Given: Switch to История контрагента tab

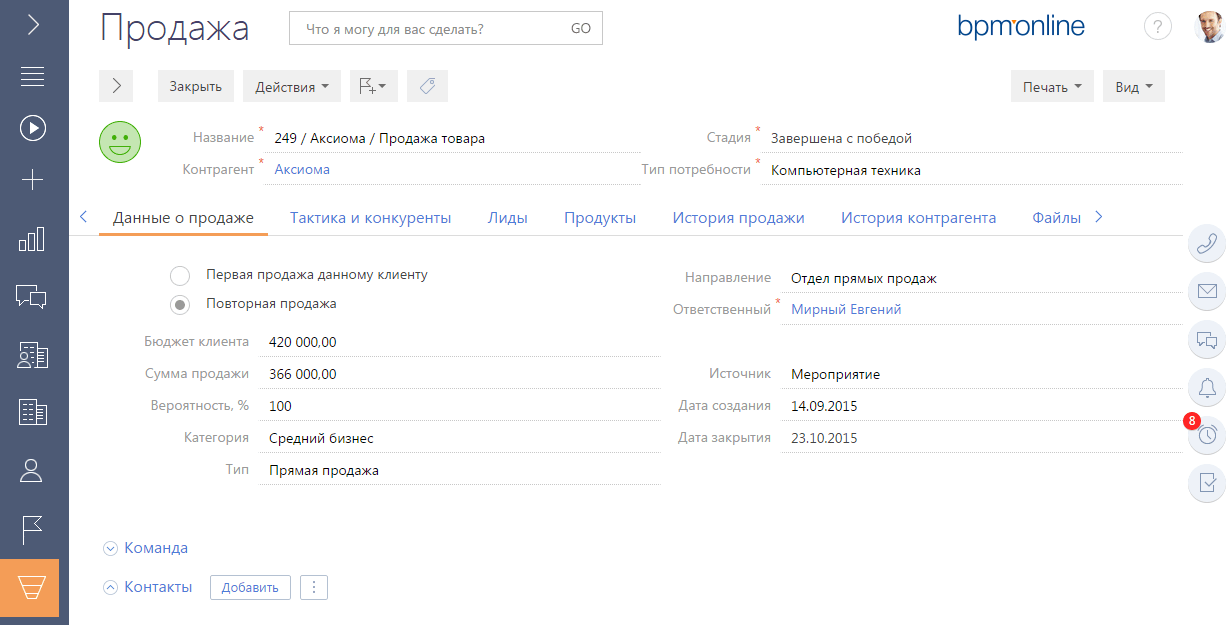Looking at the screenshot, I should pyautogui.click(x=918, y=218).
